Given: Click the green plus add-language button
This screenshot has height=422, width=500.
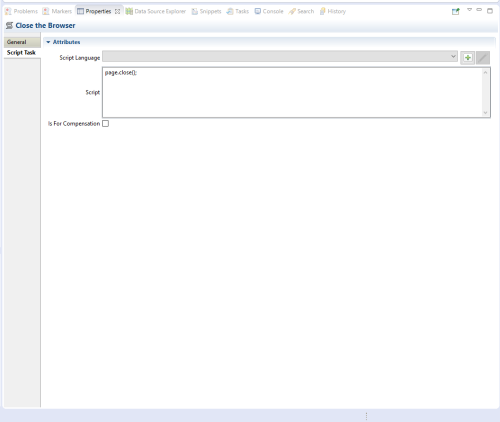Looking at the screenshot, I should (x=468, y=58).
